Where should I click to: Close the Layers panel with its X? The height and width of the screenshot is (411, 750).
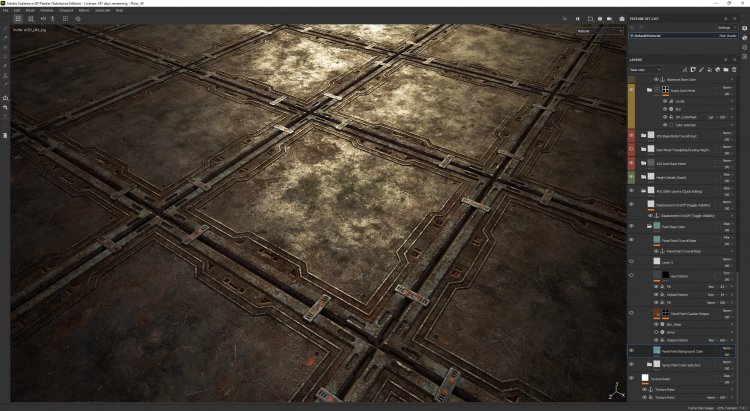[735, 60]
